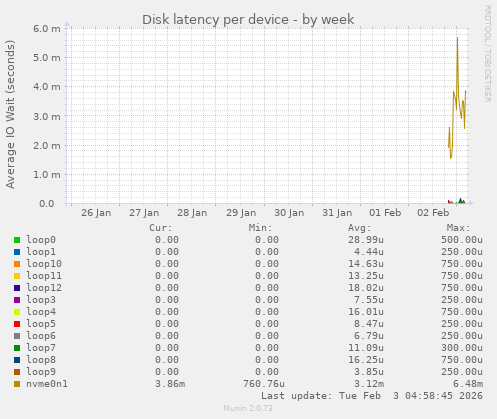The width and height of the screenshot is (497, 419).
Task: Click loop7 max value 300.00u
Action: pos(462,348)
